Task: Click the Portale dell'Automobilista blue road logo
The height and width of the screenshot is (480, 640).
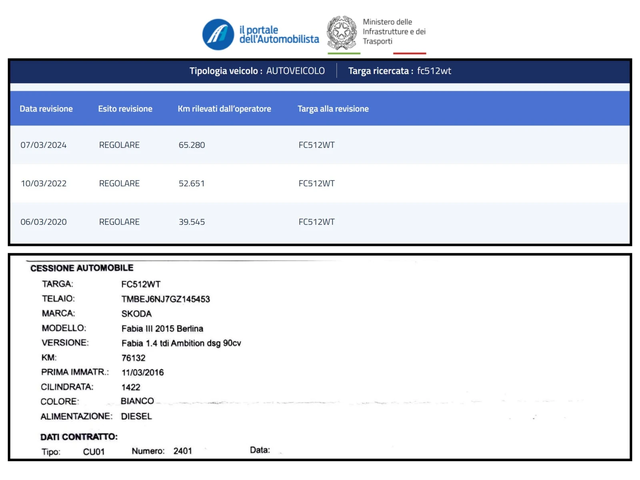Action: coord(218,34)
